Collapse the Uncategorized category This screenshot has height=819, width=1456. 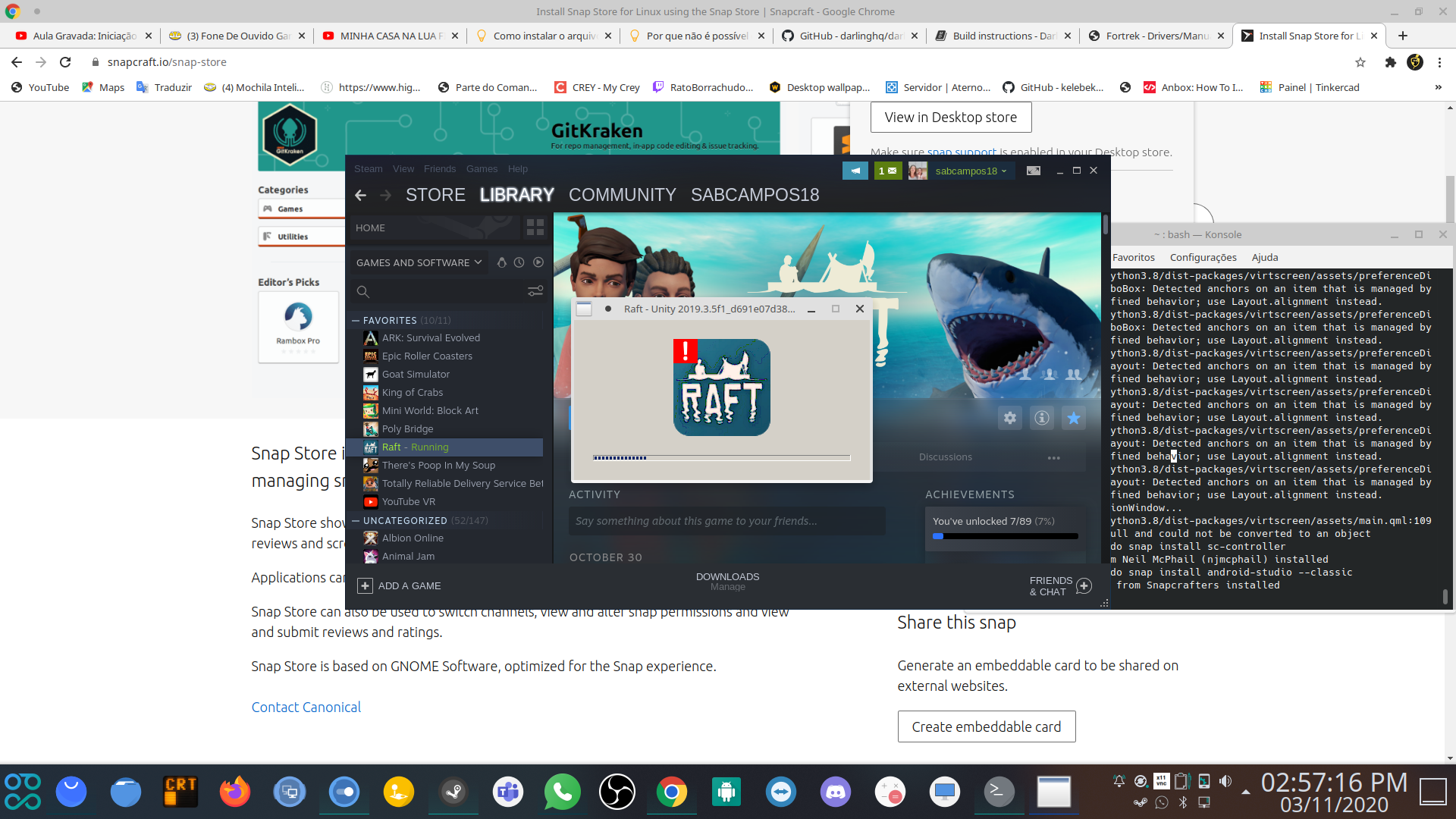(355, 521)
